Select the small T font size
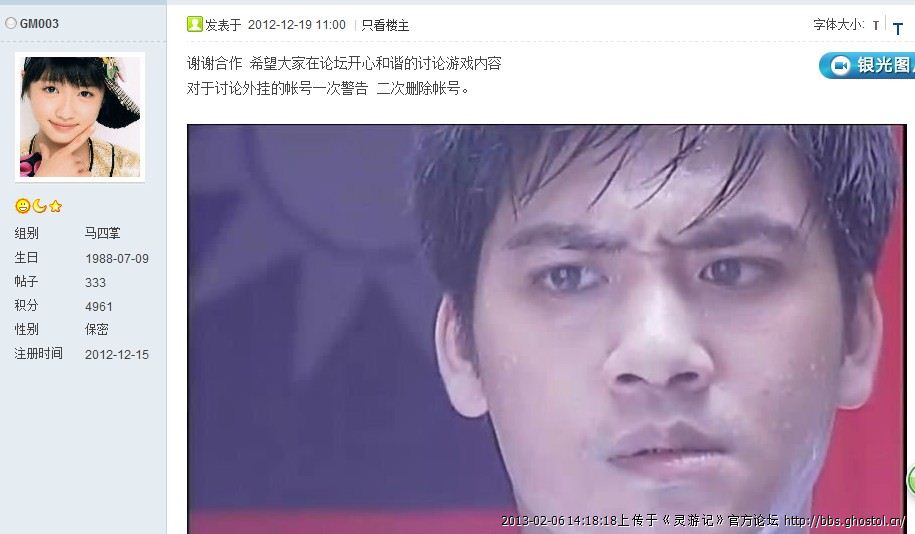The width and height of the screenshot is (915, 534). click(875, 25)
